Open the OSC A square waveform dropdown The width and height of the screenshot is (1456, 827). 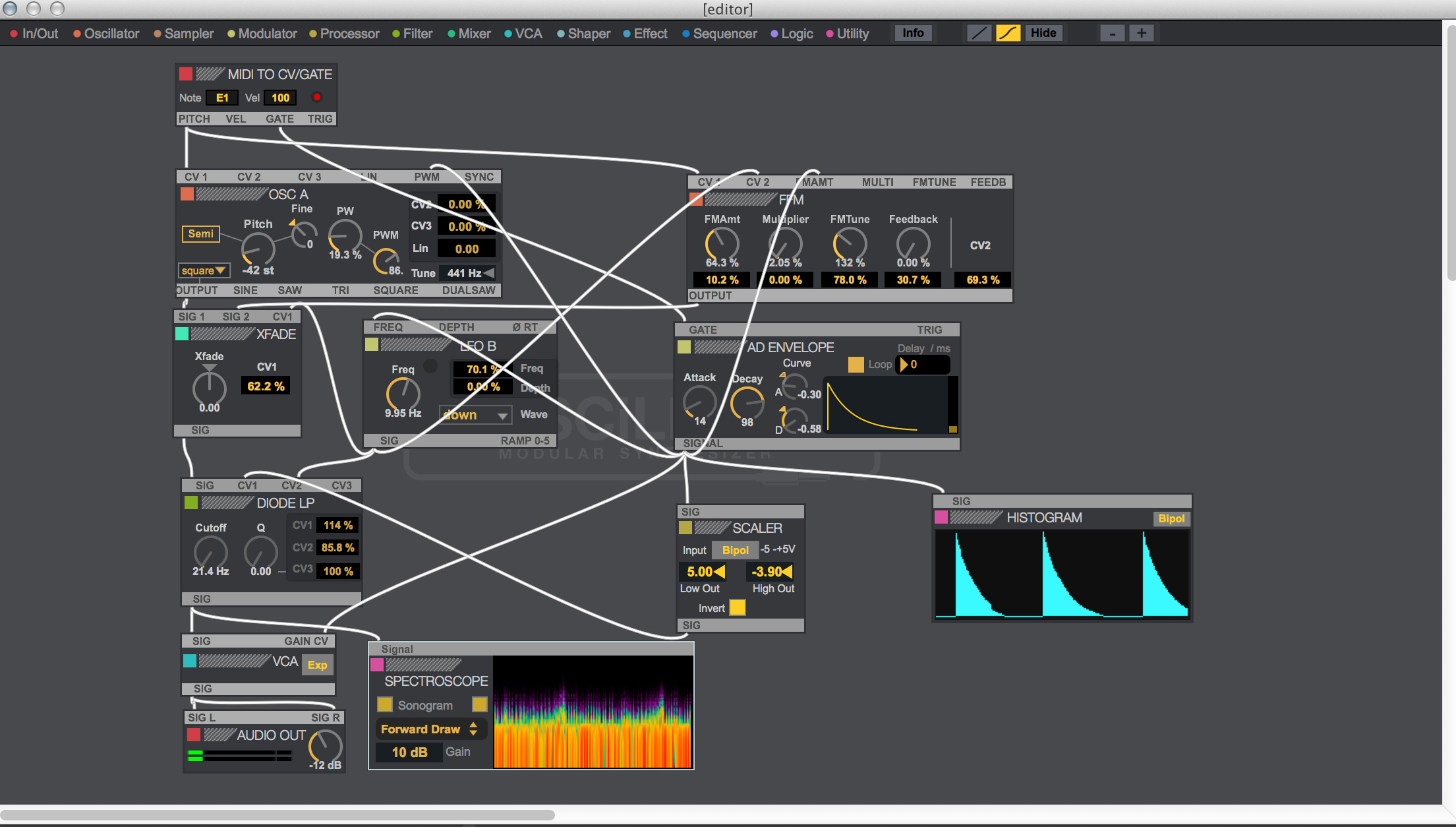[x=204, y=270]
